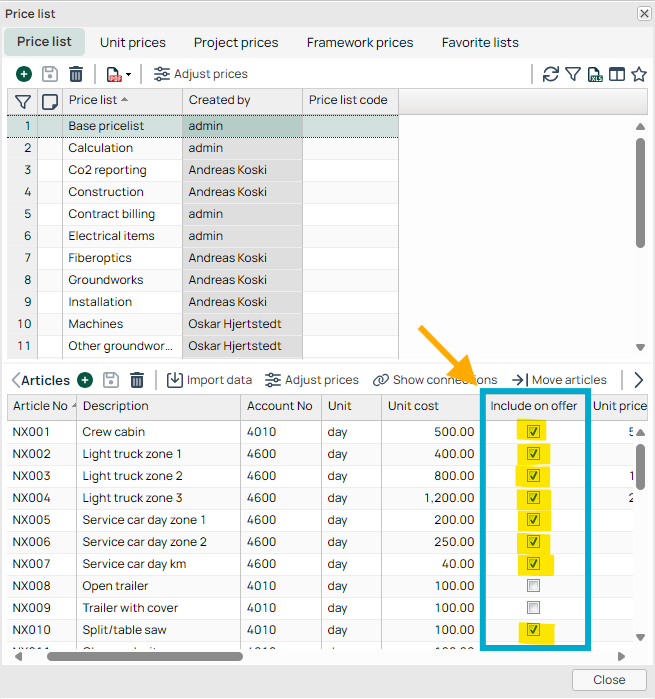Click articles vertical scrollbar thumb
The height and width of the screenshot is (699, 655).
point(640,467)
